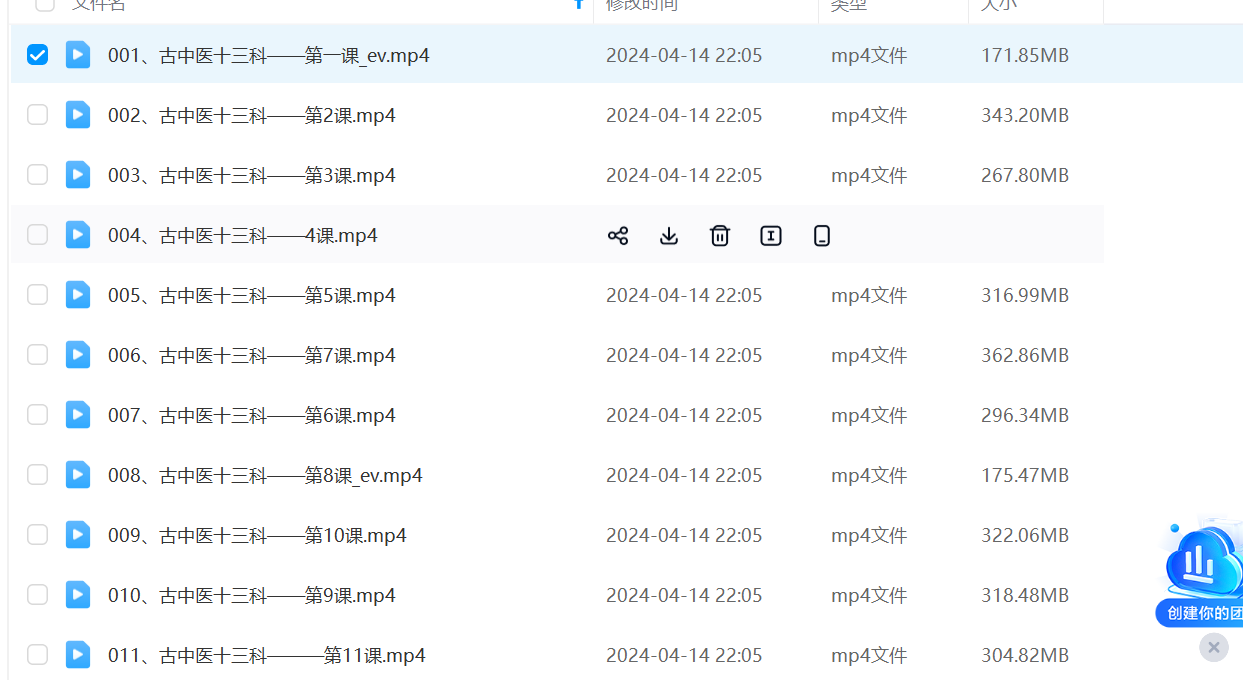Download file 004 using the download icon
Image resolution: width=1243 pixels, height=680 pixels.
(x=669, y=236)
